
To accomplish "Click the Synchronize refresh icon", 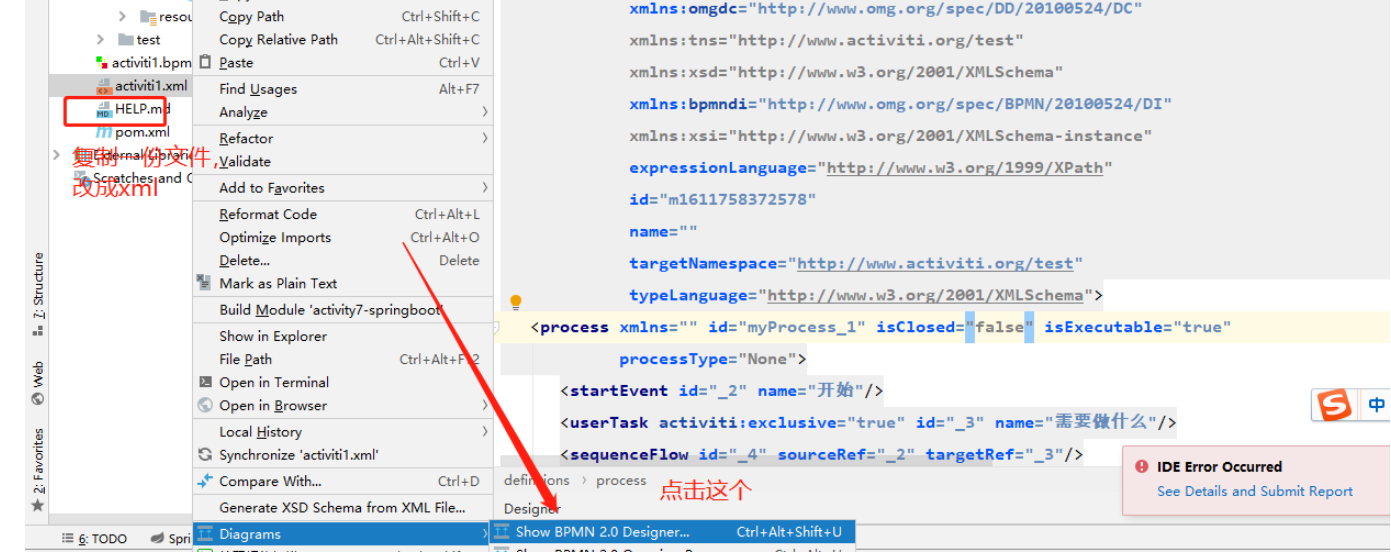I will pyautogui.click(x=204, y=455).
